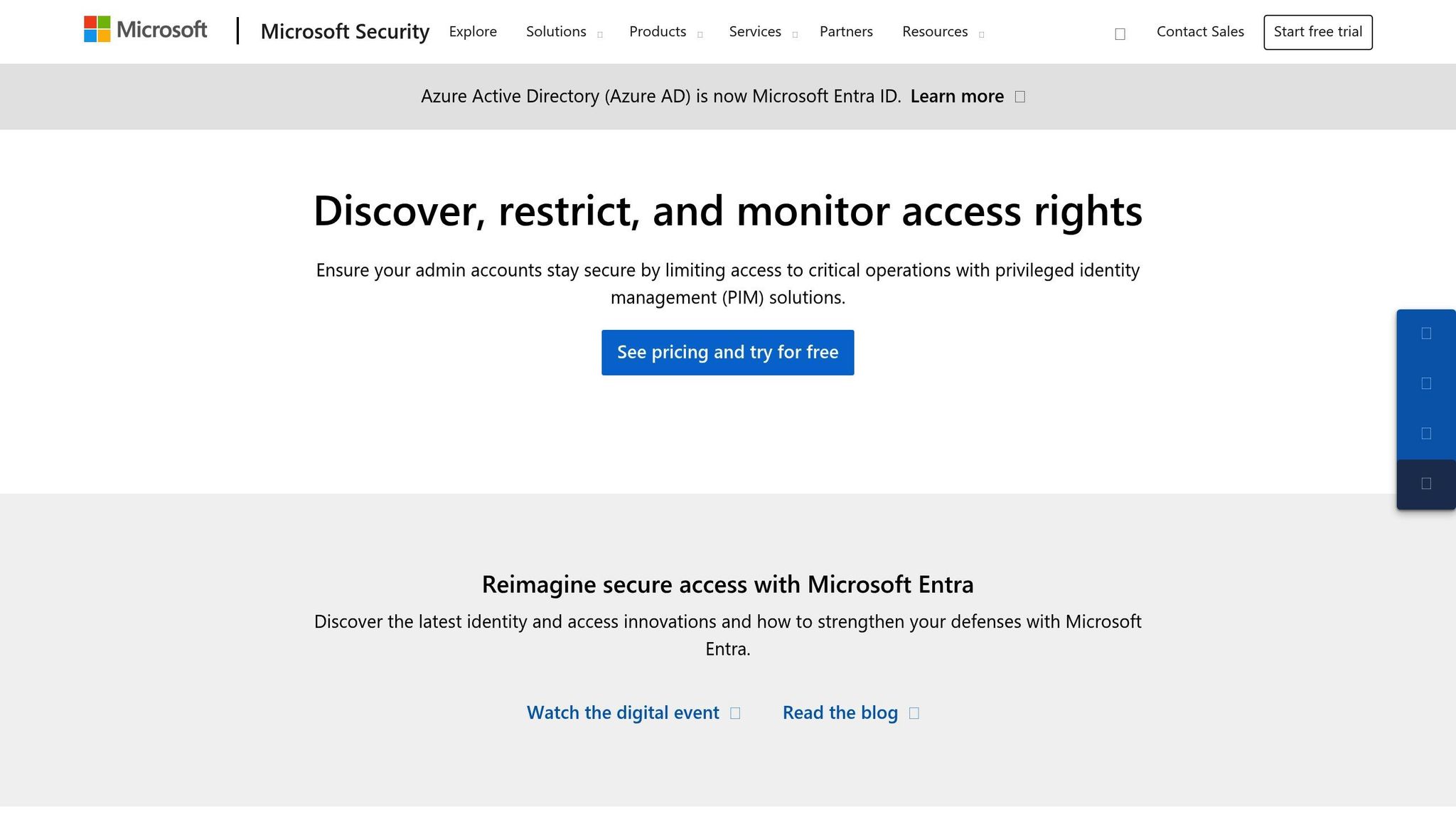The height and width of the screenshot is (819, 1456).
Task: Open the search icon in header
Action: pyautogui.click(x=1120, y=34)
